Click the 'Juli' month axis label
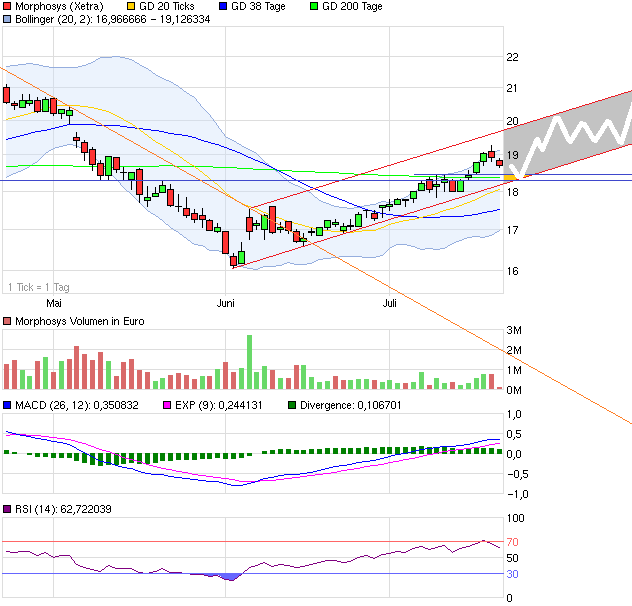632x606 pixels. click(x=390, y=303)
